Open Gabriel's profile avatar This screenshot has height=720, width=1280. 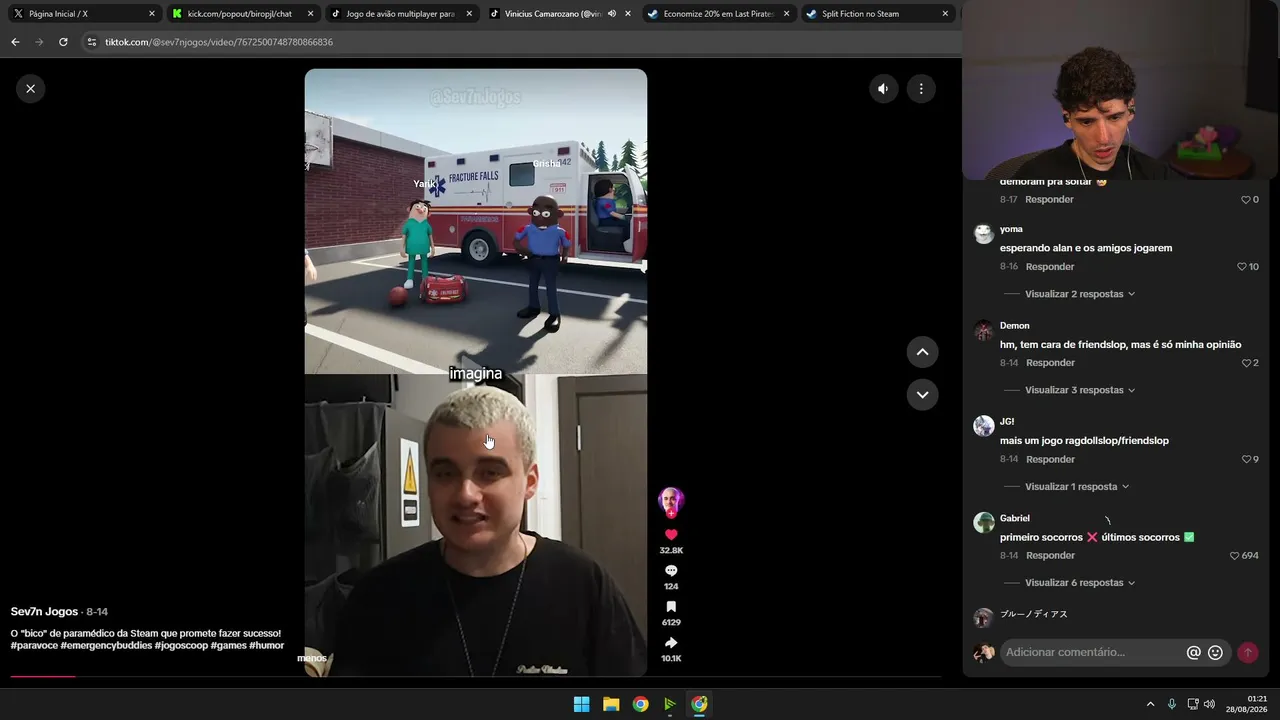[x=984, y=522]
